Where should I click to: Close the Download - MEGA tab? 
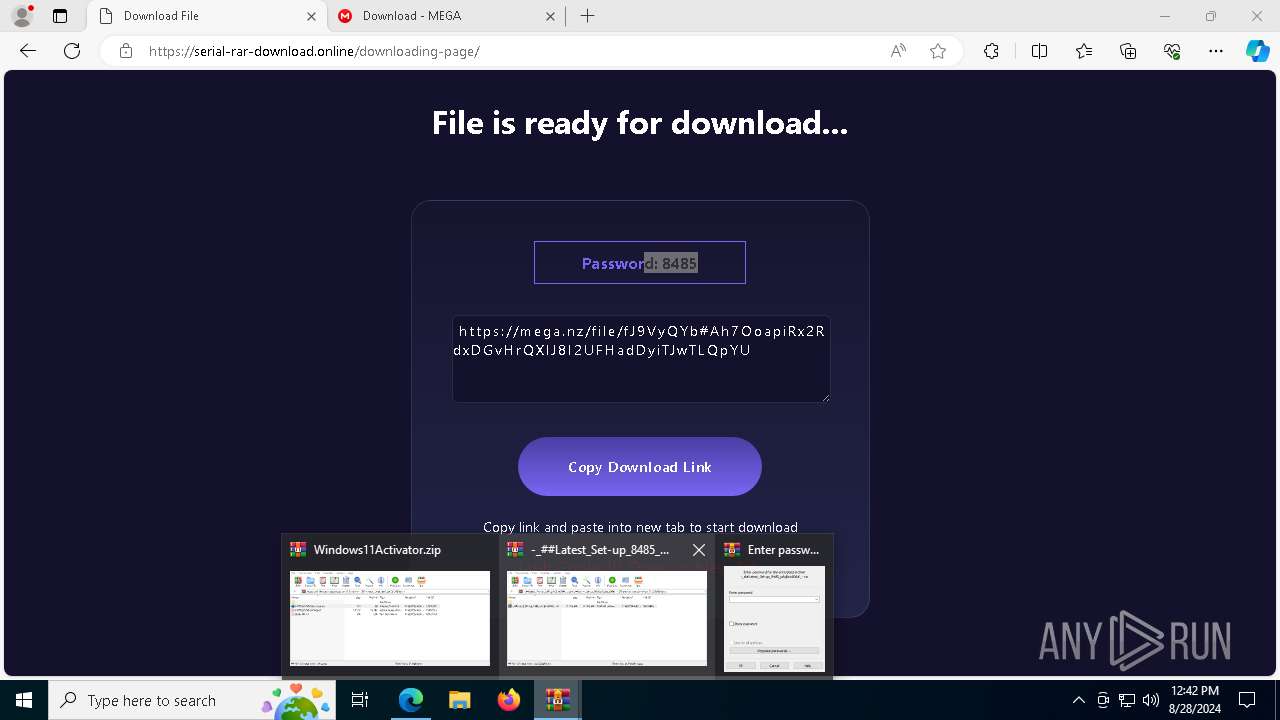pos(551,16)
